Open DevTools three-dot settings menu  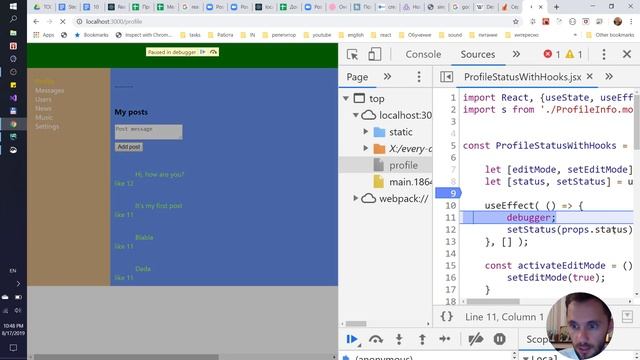[x=604, y=54]
